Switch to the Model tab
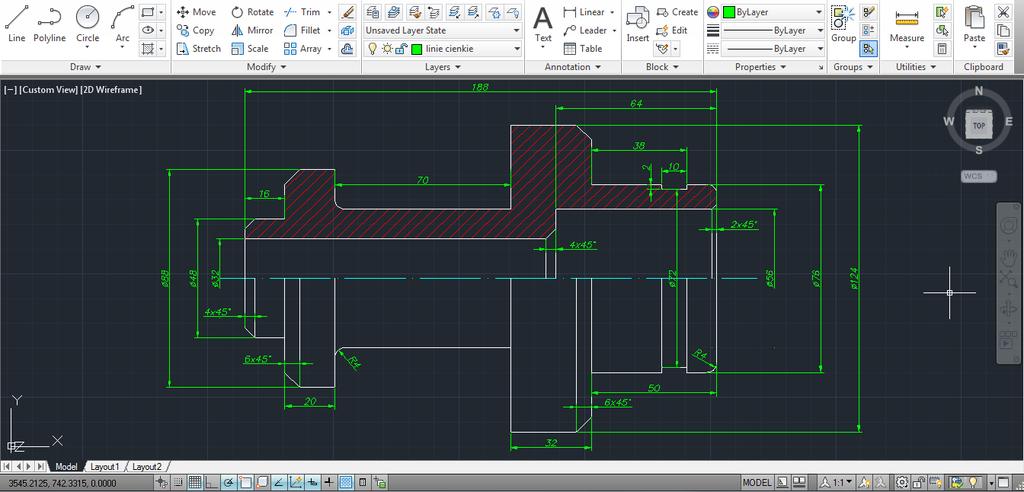Image resolution: width=1024 pixels, height=492 pixels. [x=67, y=467]
